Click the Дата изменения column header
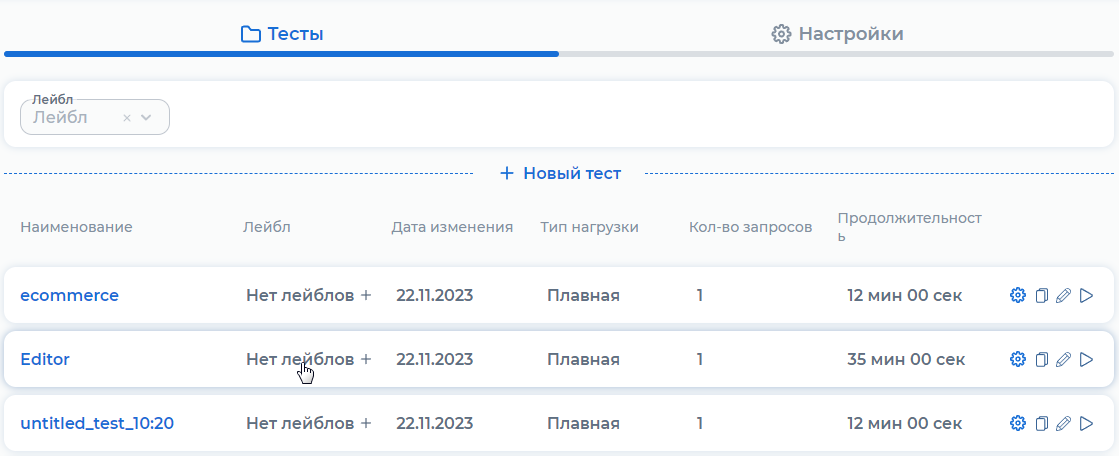The width and height of the screenshot is (1119, 456). coord(452,228)
